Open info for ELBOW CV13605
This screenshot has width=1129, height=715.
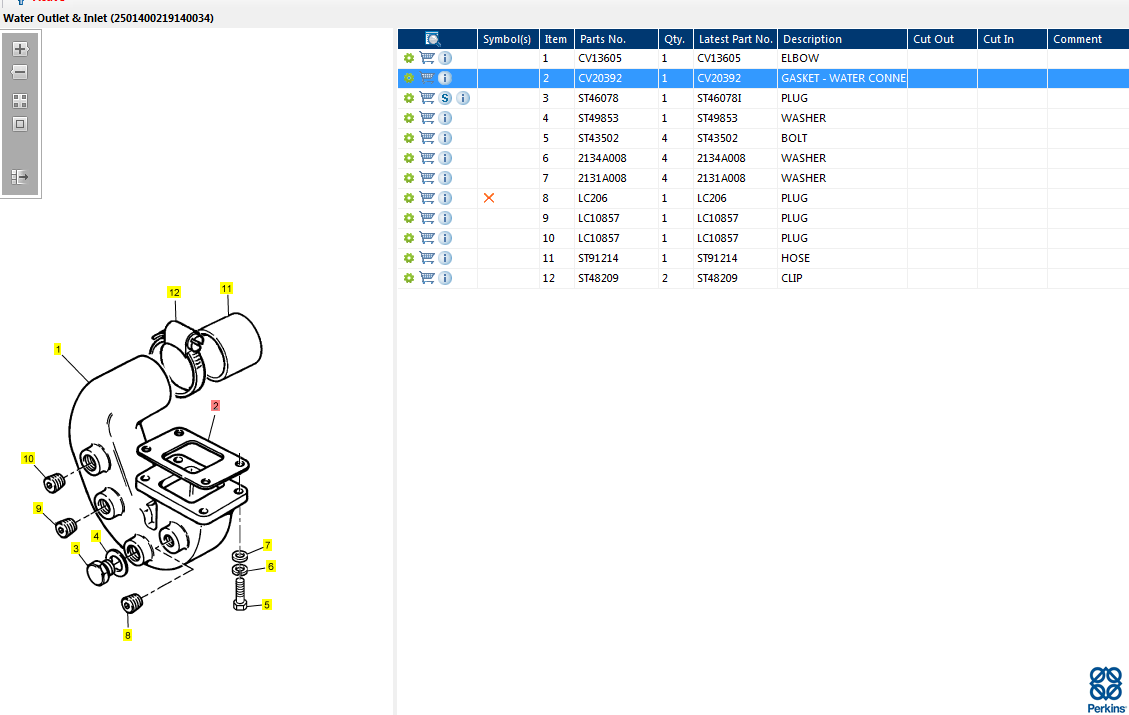tap(446, 58)
